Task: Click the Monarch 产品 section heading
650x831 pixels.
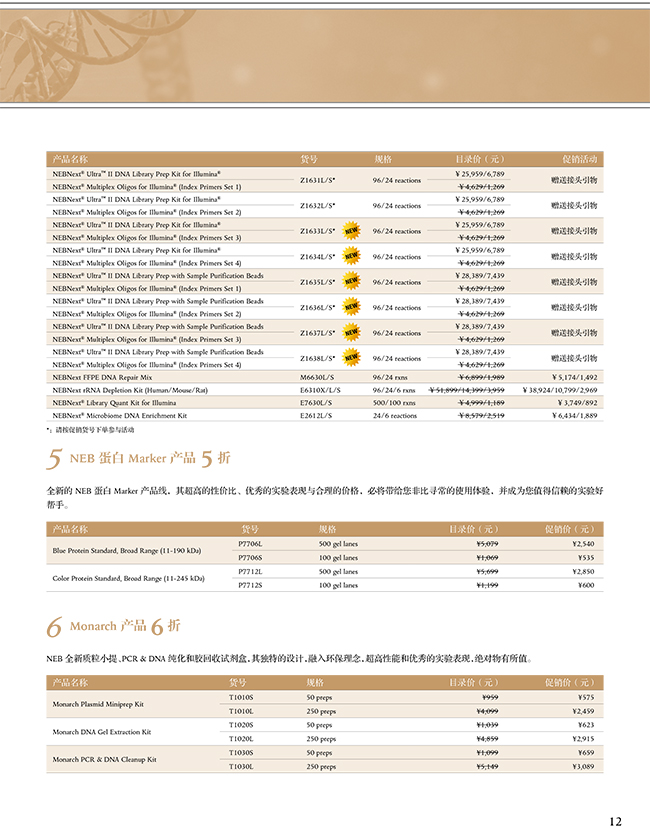Action: pos(110,627)
